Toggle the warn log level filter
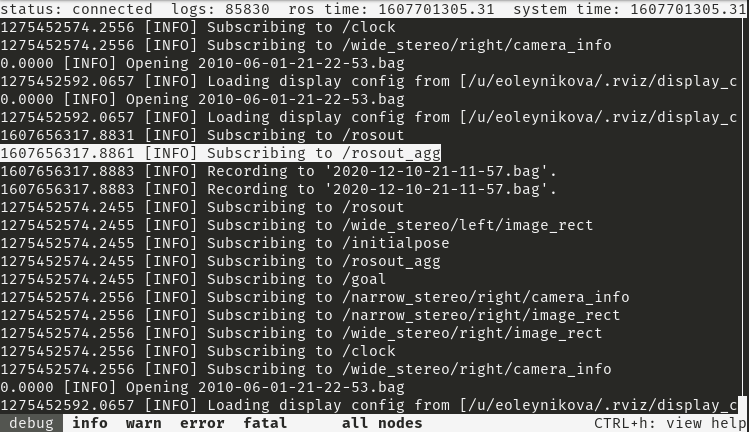 tap(144, 423)
